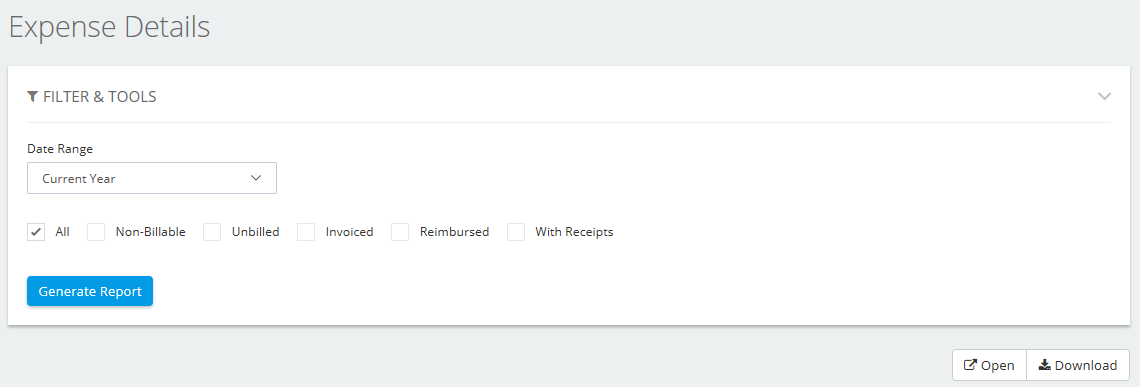
Task: Enable the Non-Billable checkbox
Action: coord(96,232)
